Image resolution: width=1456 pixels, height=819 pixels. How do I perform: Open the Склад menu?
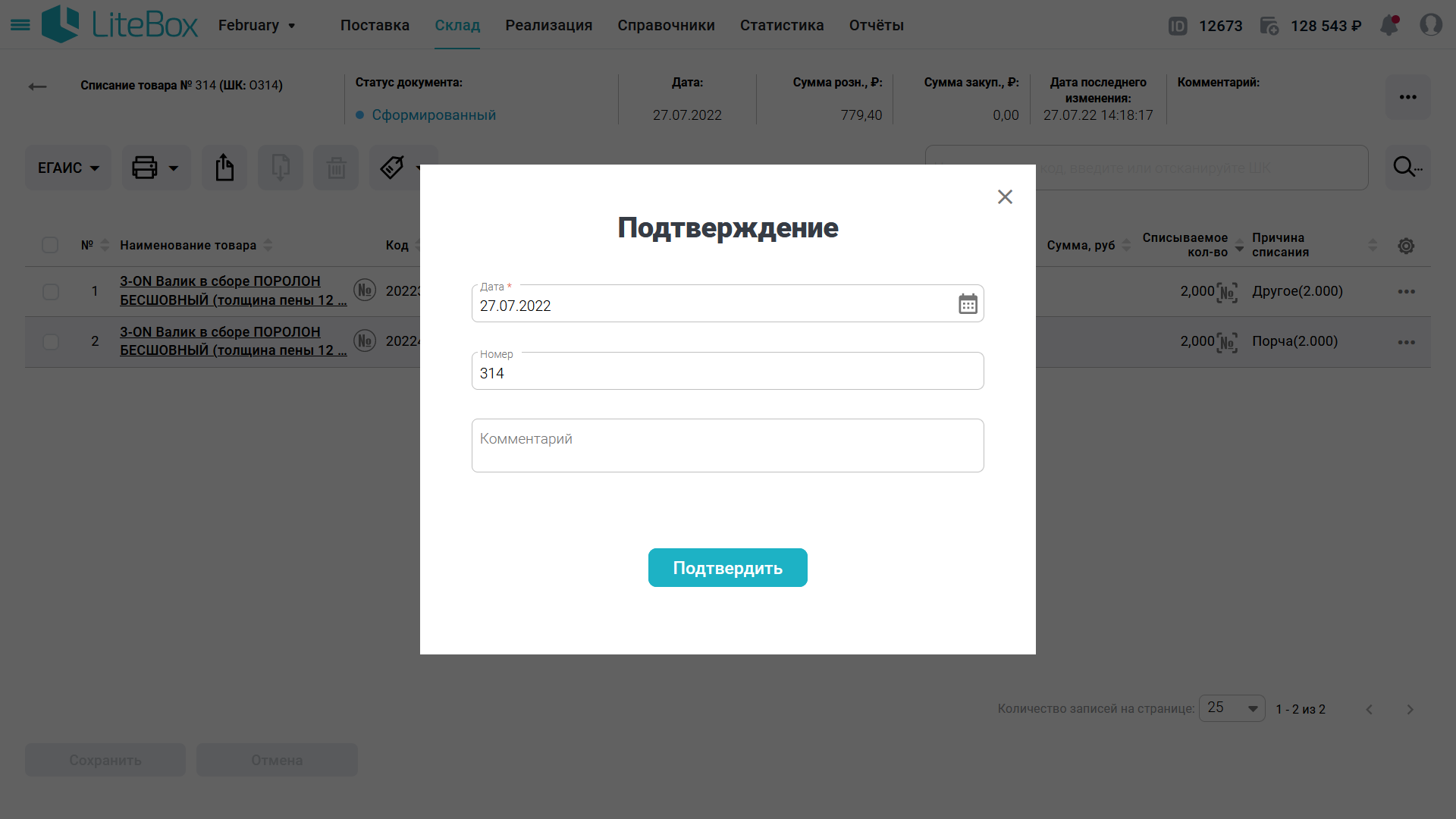[457, 25]
